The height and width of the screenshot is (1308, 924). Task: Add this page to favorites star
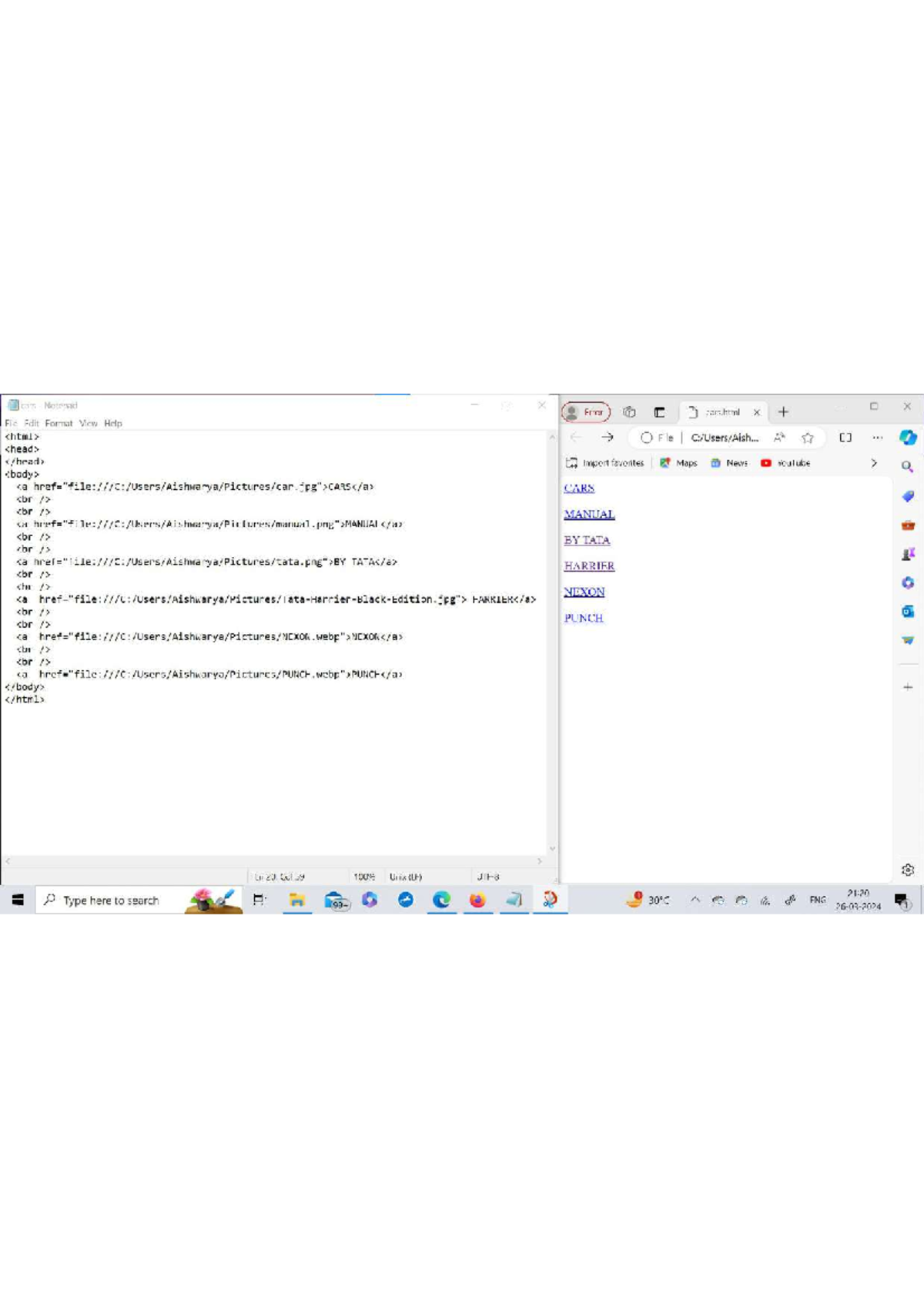pos(807,438)
